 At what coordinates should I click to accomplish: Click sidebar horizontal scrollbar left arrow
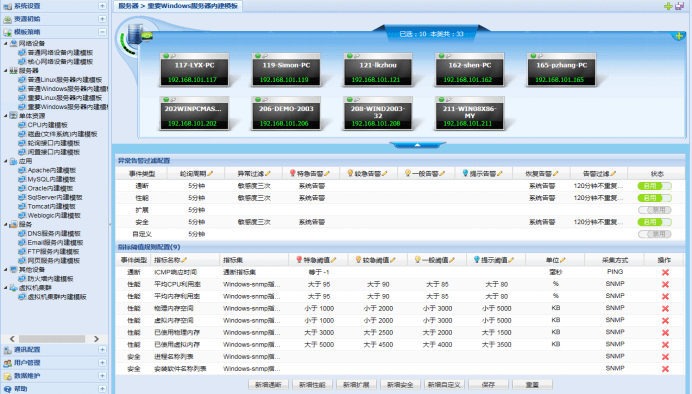[x=12, y=339]
